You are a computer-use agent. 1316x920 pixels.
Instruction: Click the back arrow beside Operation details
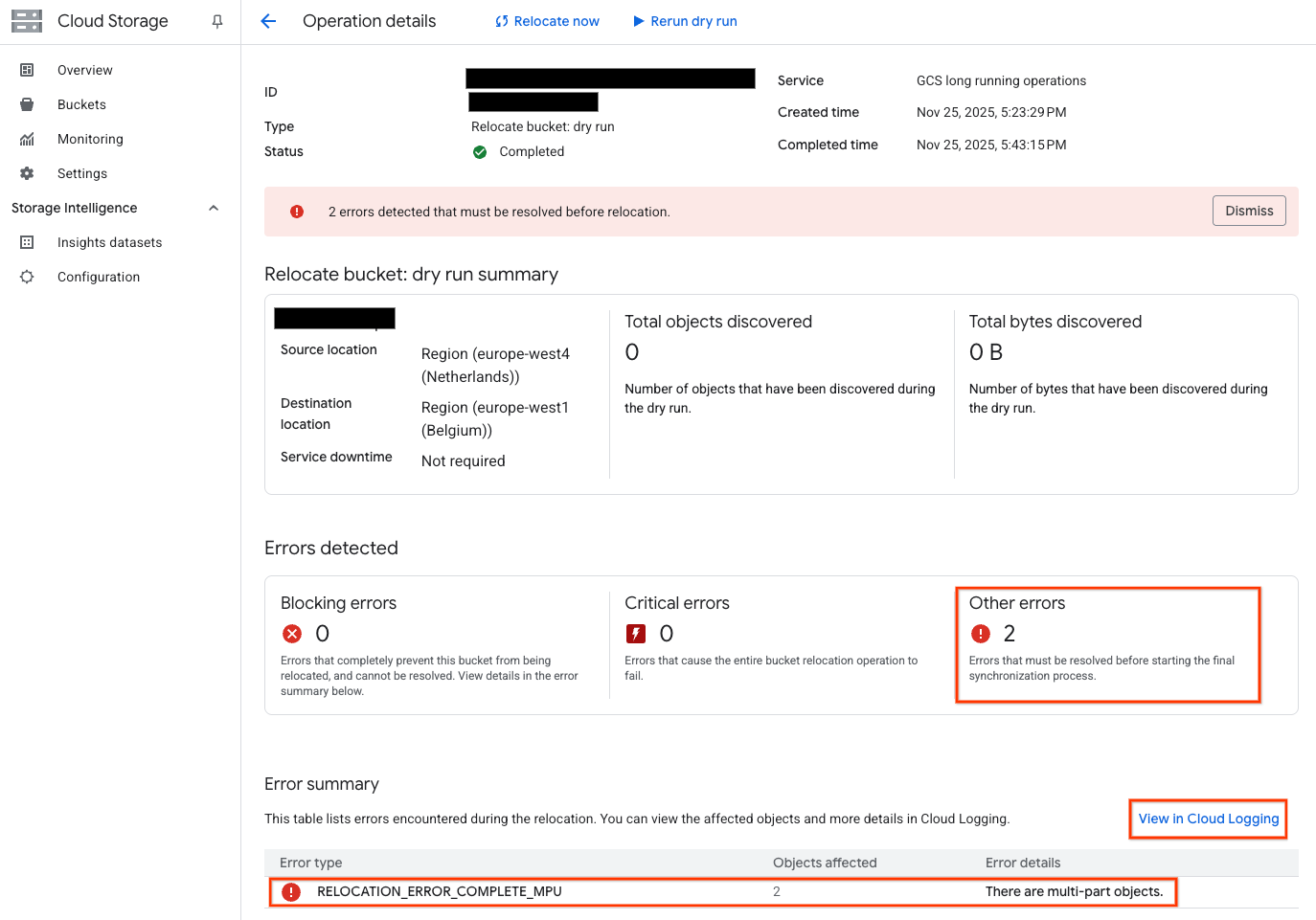(x=268, y=21)
